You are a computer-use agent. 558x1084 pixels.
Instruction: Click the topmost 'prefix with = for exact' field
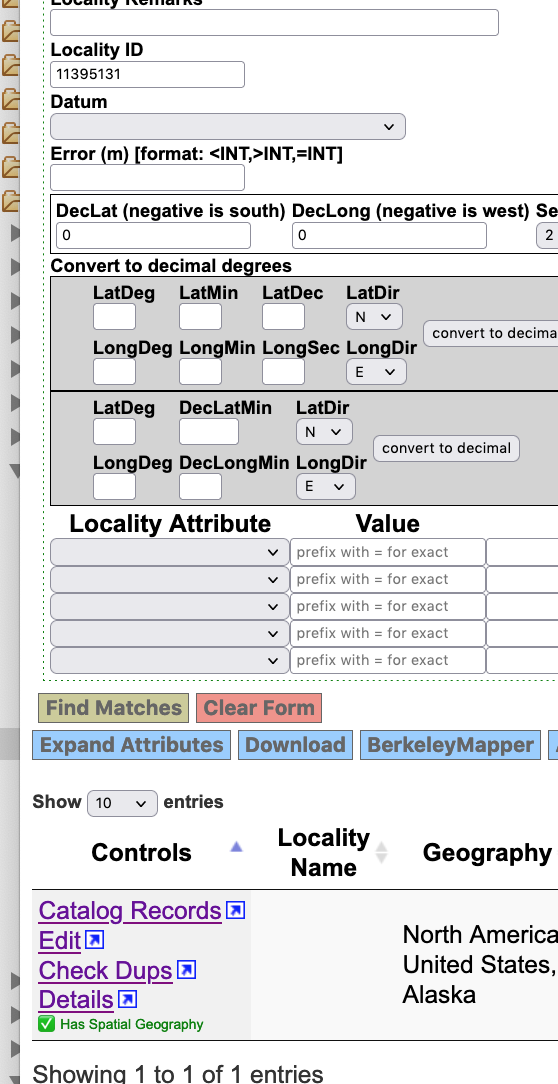388,552
